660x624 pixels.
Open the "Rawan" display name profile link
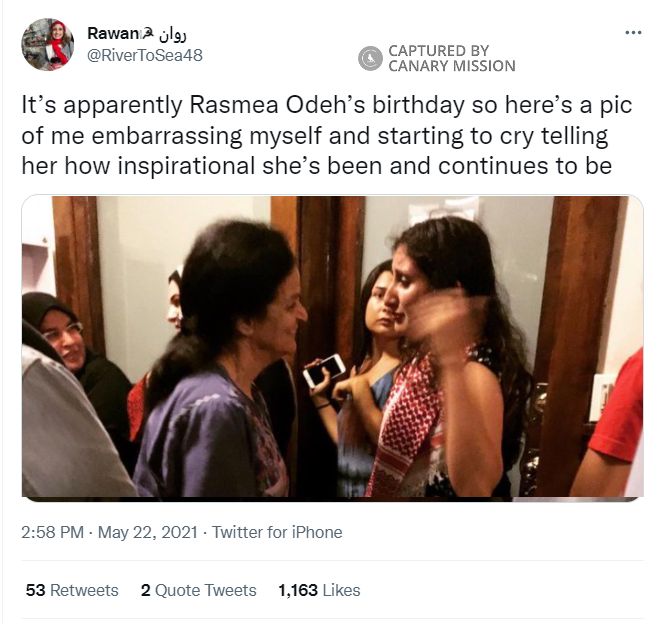[107, 34]
